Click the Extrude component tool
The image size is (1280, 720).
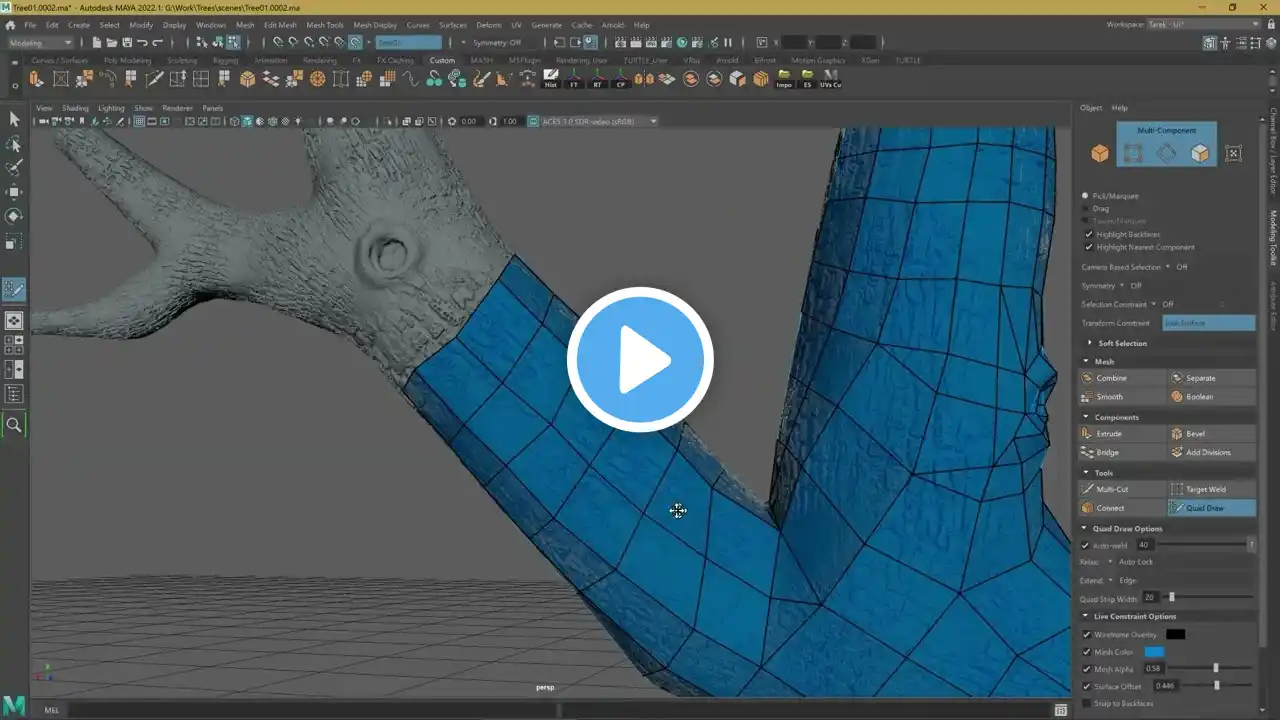(x=1122, y=434)
